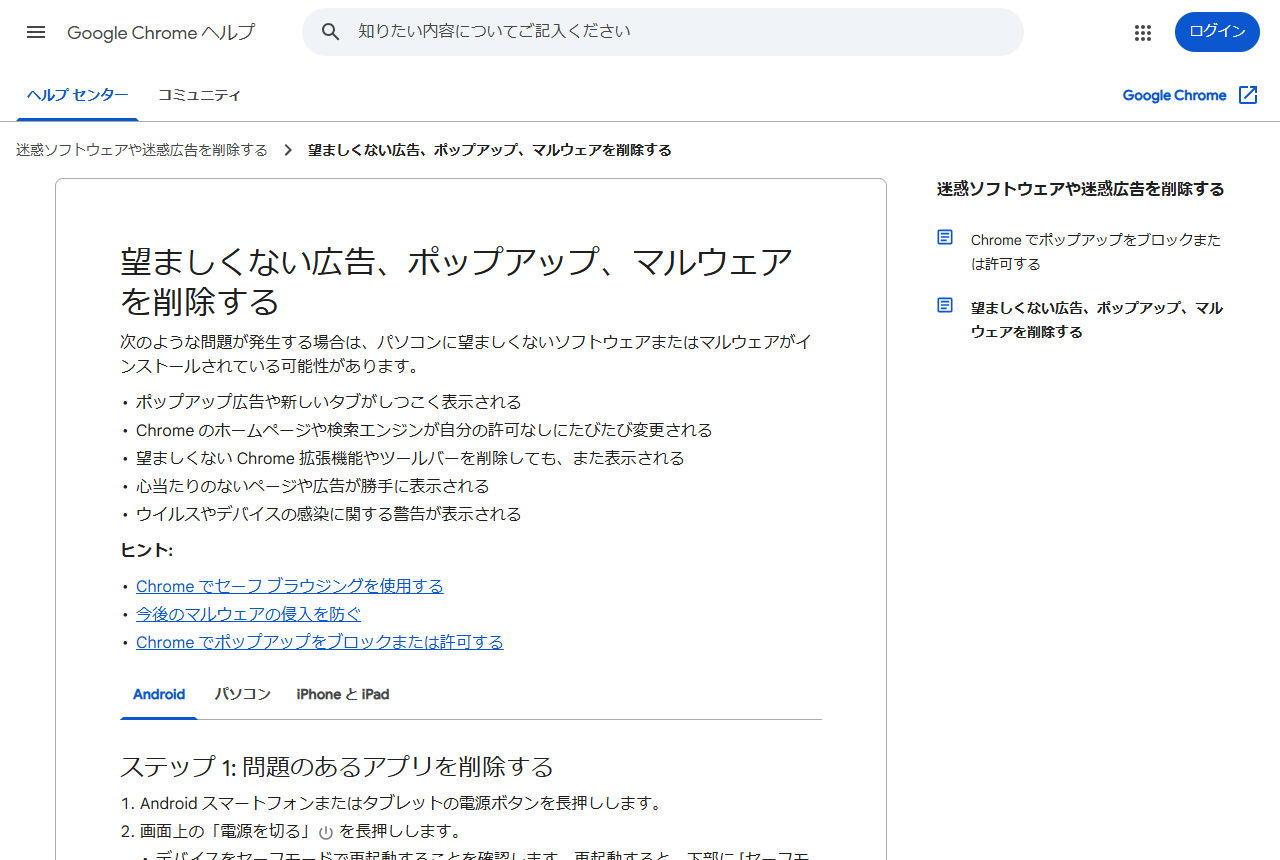The width and height of the screenshot is (1280, 860).
Task: Open sidebar article Chrome でポップアップをブロックまたは許可する
Action: [x=1096, y=252]
